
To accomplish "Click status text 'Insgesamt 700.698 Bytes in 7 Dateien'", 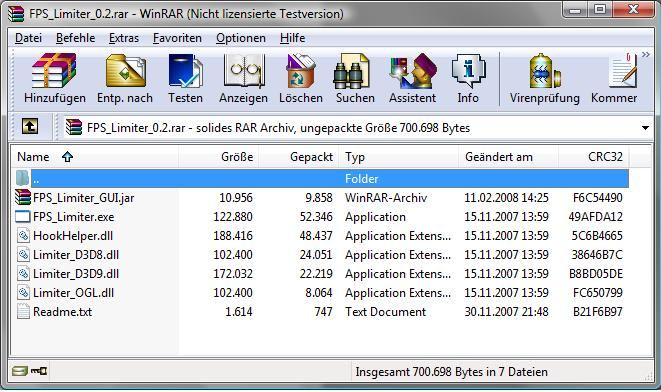I will [x=451, y=372].
